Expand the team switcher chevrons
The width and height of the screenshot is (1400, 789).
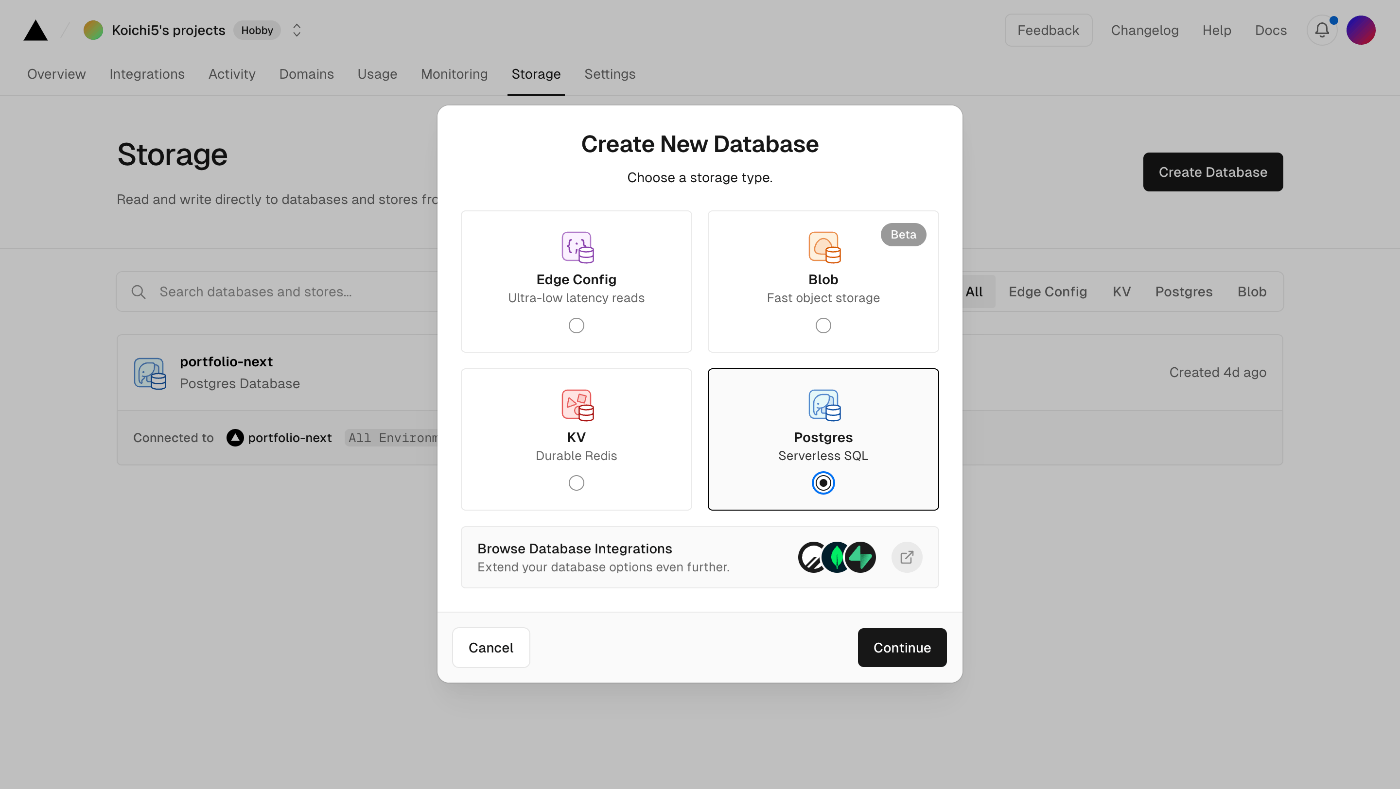click(x=297, y=30)
